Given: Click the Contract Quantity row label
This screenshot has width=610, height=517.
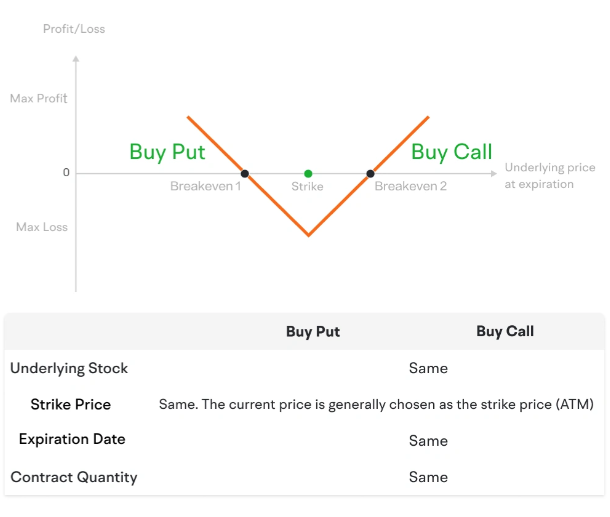Looking at the screenshot, I should (x=74, y=477).
